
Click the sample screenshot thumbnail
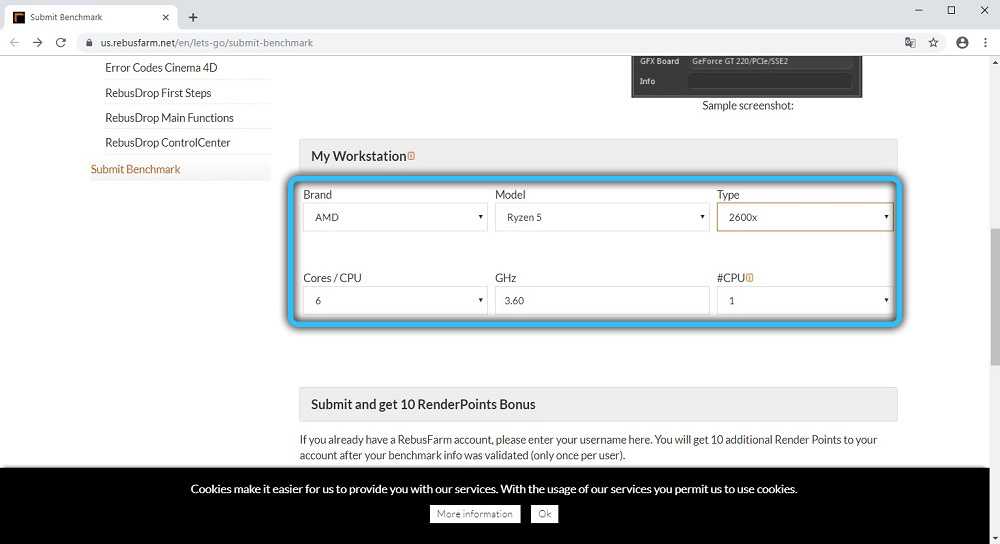747,77
